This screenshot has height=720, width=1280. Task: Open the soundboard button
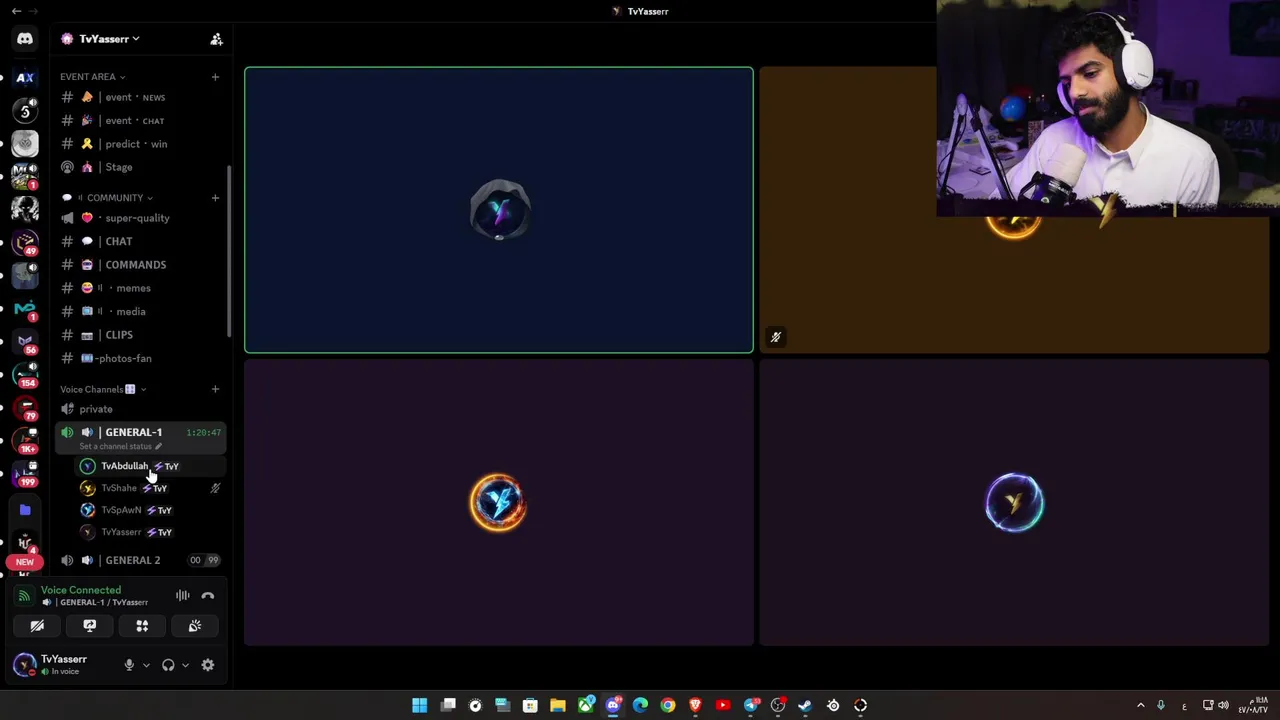(x=195, y=626)
